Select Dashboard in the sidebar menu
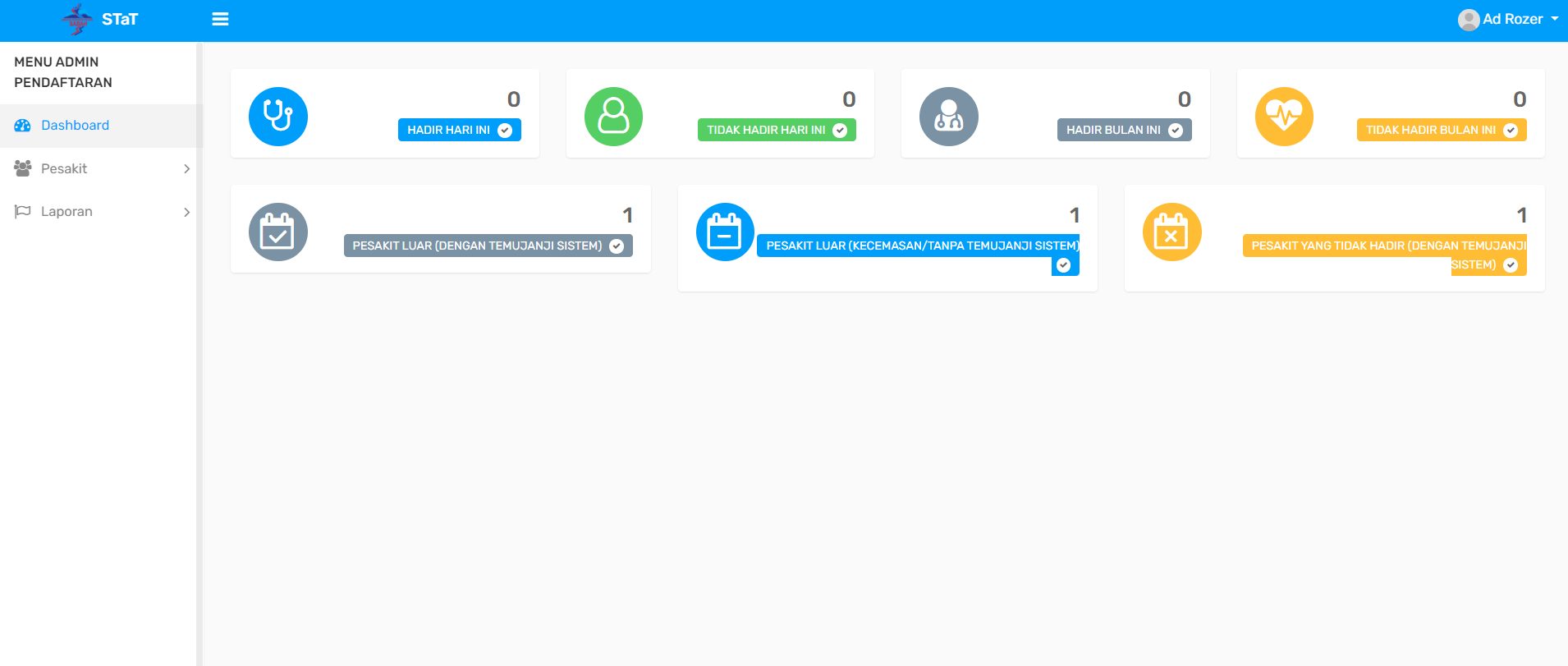The image size is (1568, 666). [x=75, y=126]
